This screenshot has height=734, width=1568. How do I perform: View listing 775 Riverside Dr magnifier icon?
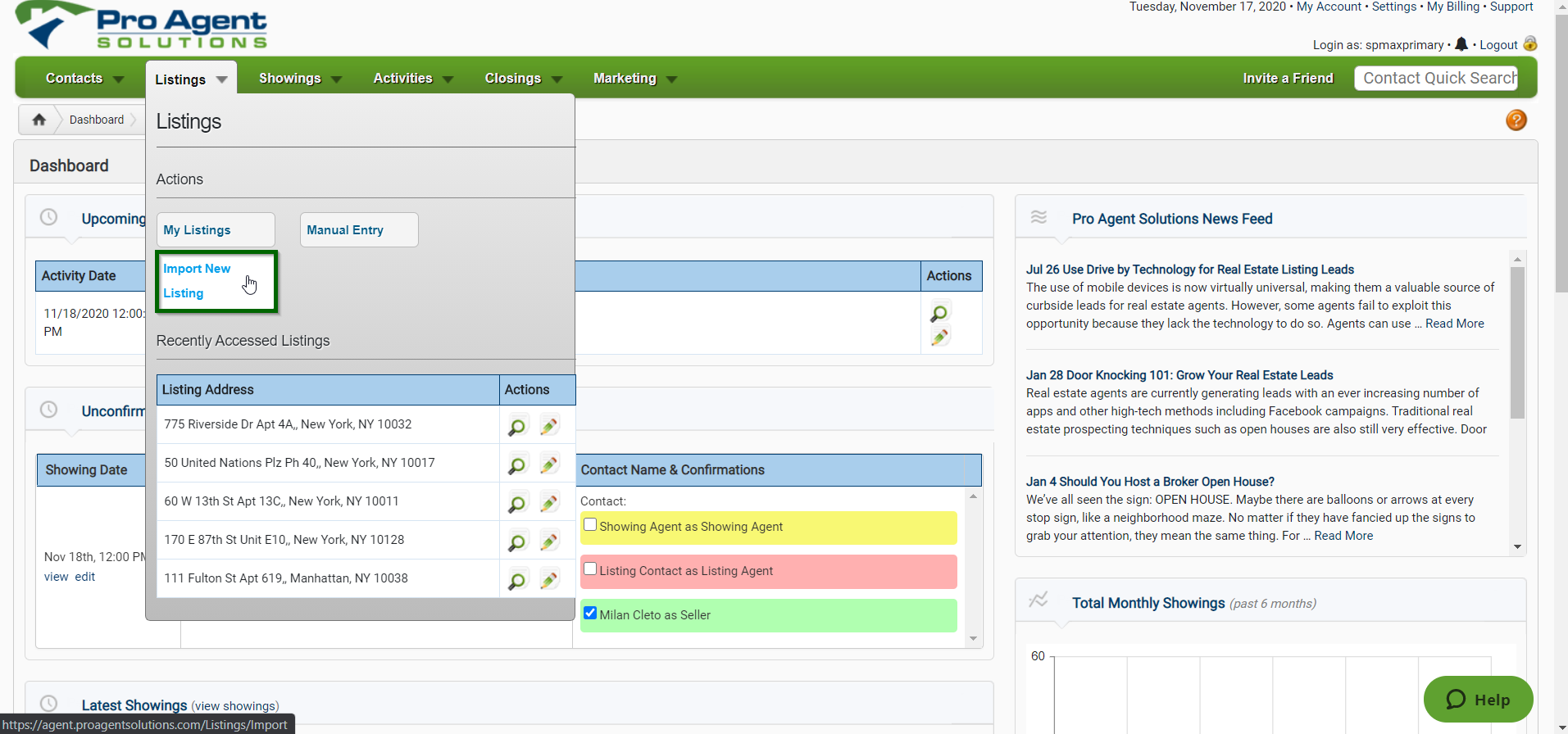click(517, 426)
